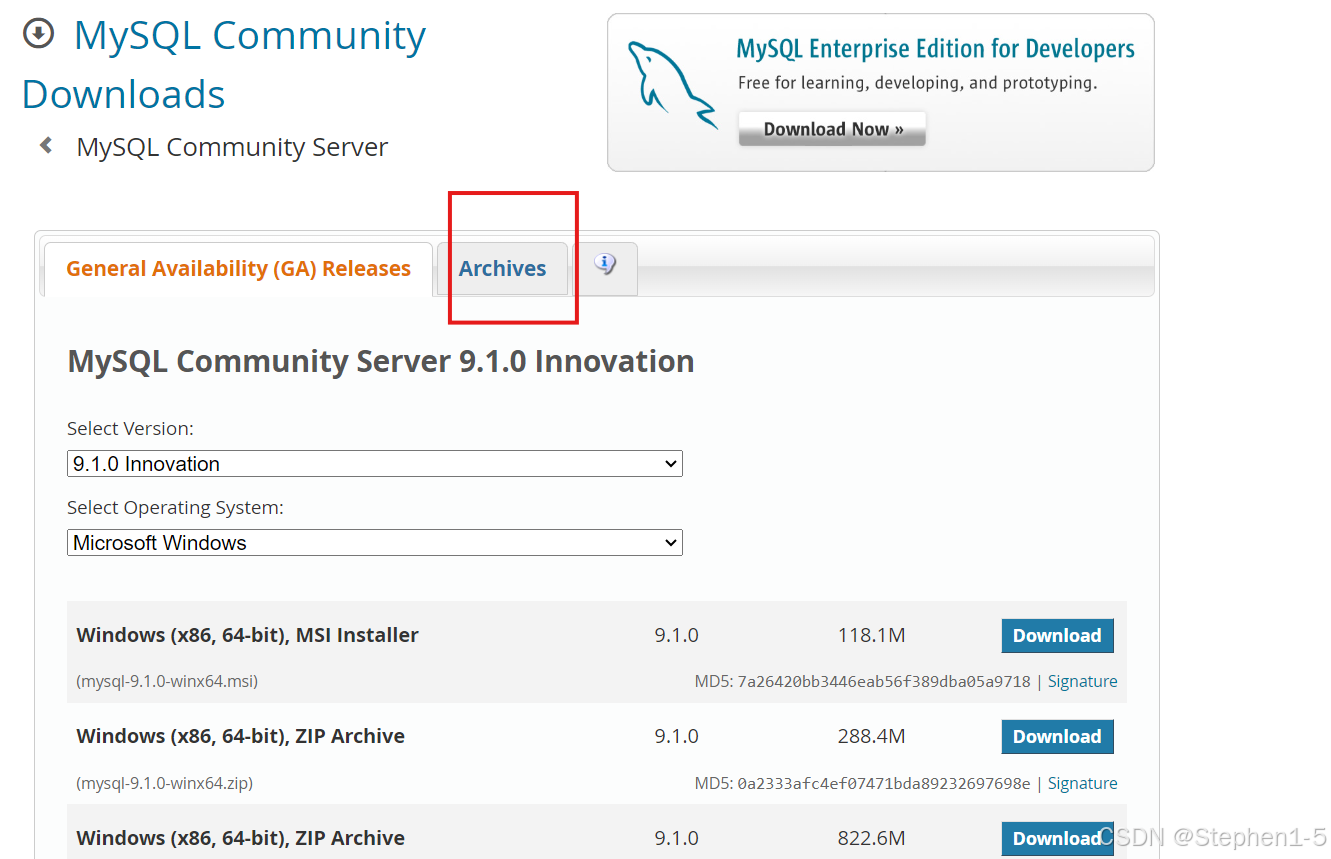
Task: Click 'Free for learning, developing, and prototyping' text
Action: [917, 83]
